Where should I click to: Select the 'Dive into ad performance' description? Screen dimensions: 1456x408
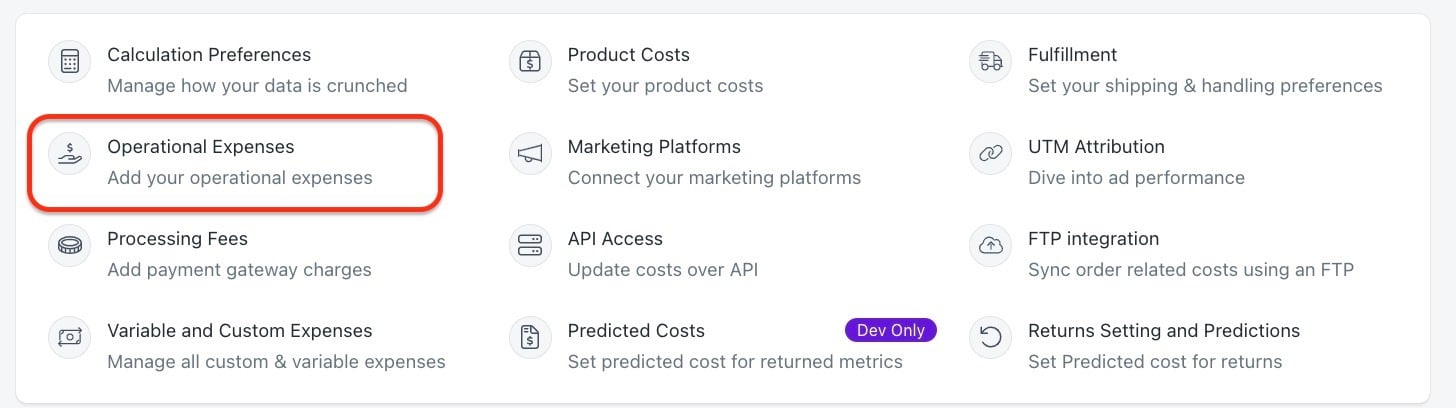pyautogui.click(x=1136, y=178)
